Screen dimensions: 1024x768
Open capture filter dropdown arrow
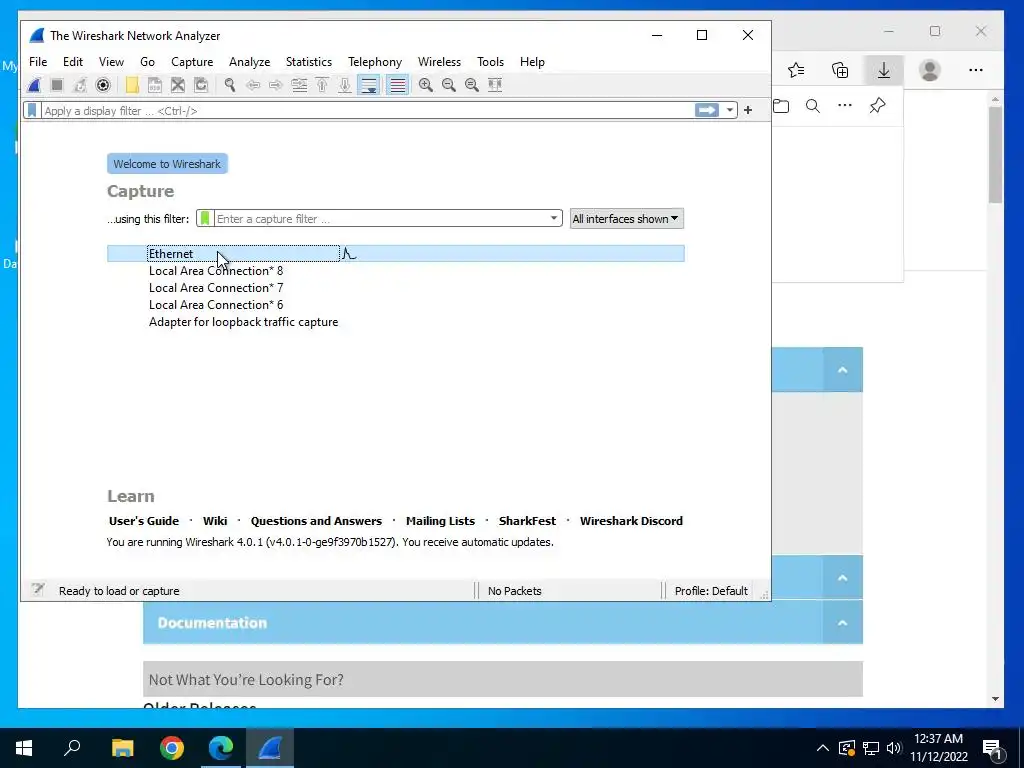coord(554,219)
